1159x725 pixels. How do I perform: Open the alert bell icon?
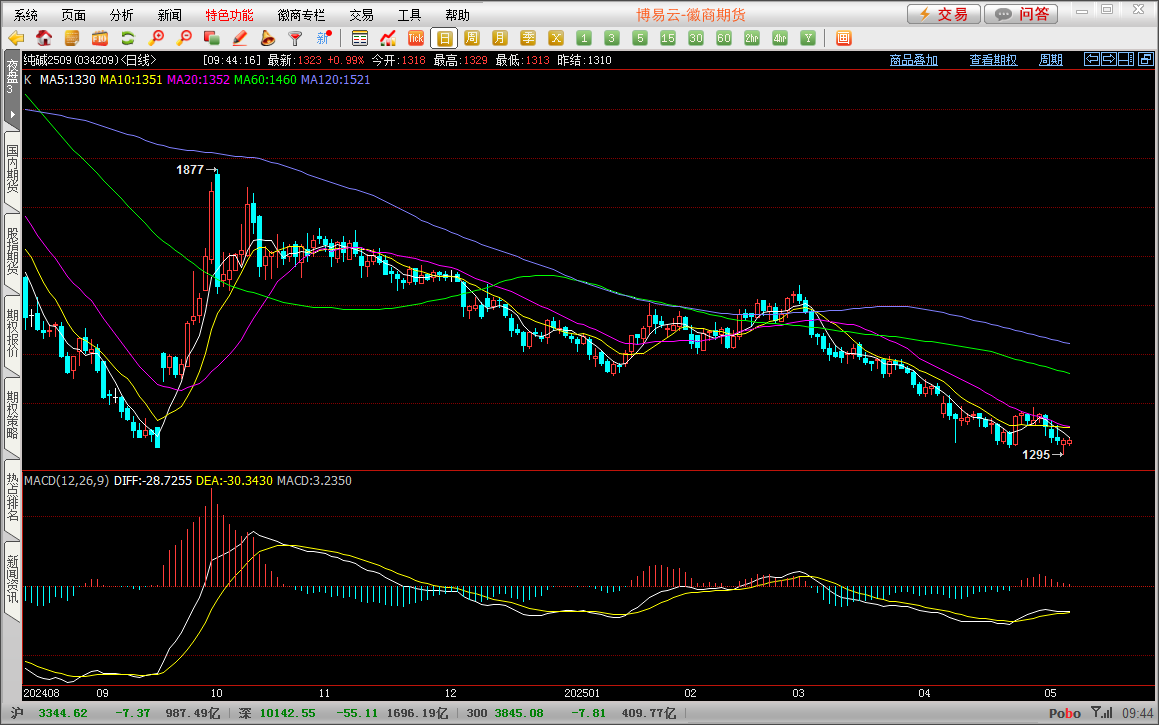[268, 38]
